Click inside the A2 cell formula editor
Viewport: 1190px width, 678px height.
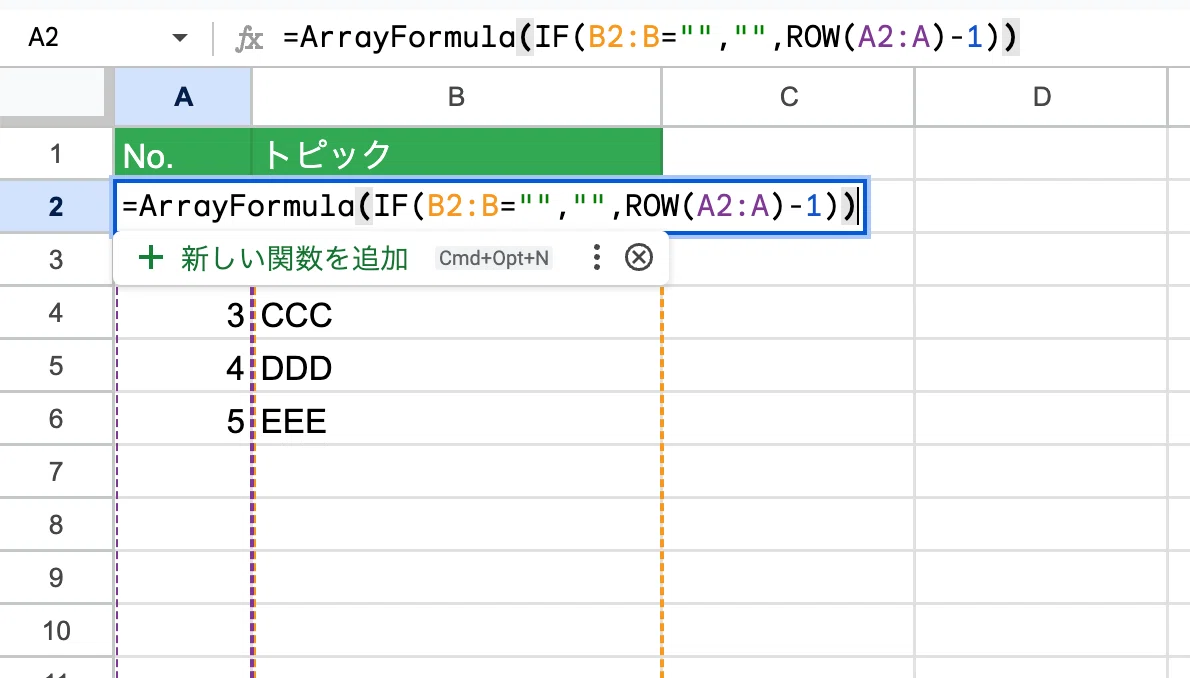point(490,207)
